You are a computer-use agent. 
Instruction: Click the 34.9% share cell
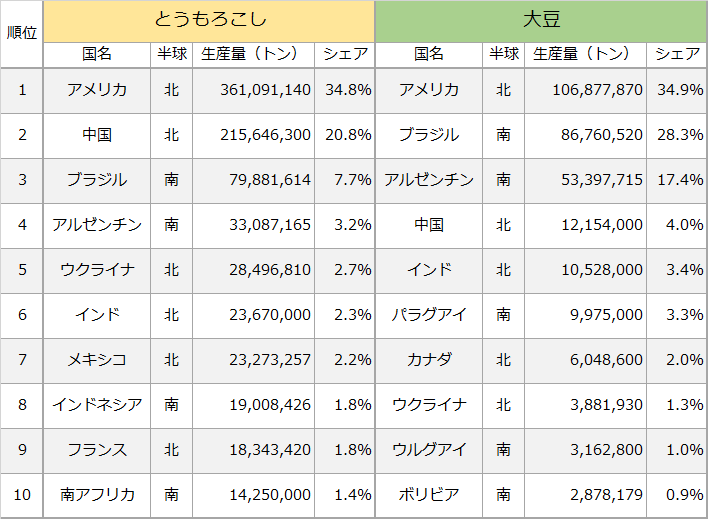pyautogui.click(x=678, y=90)
